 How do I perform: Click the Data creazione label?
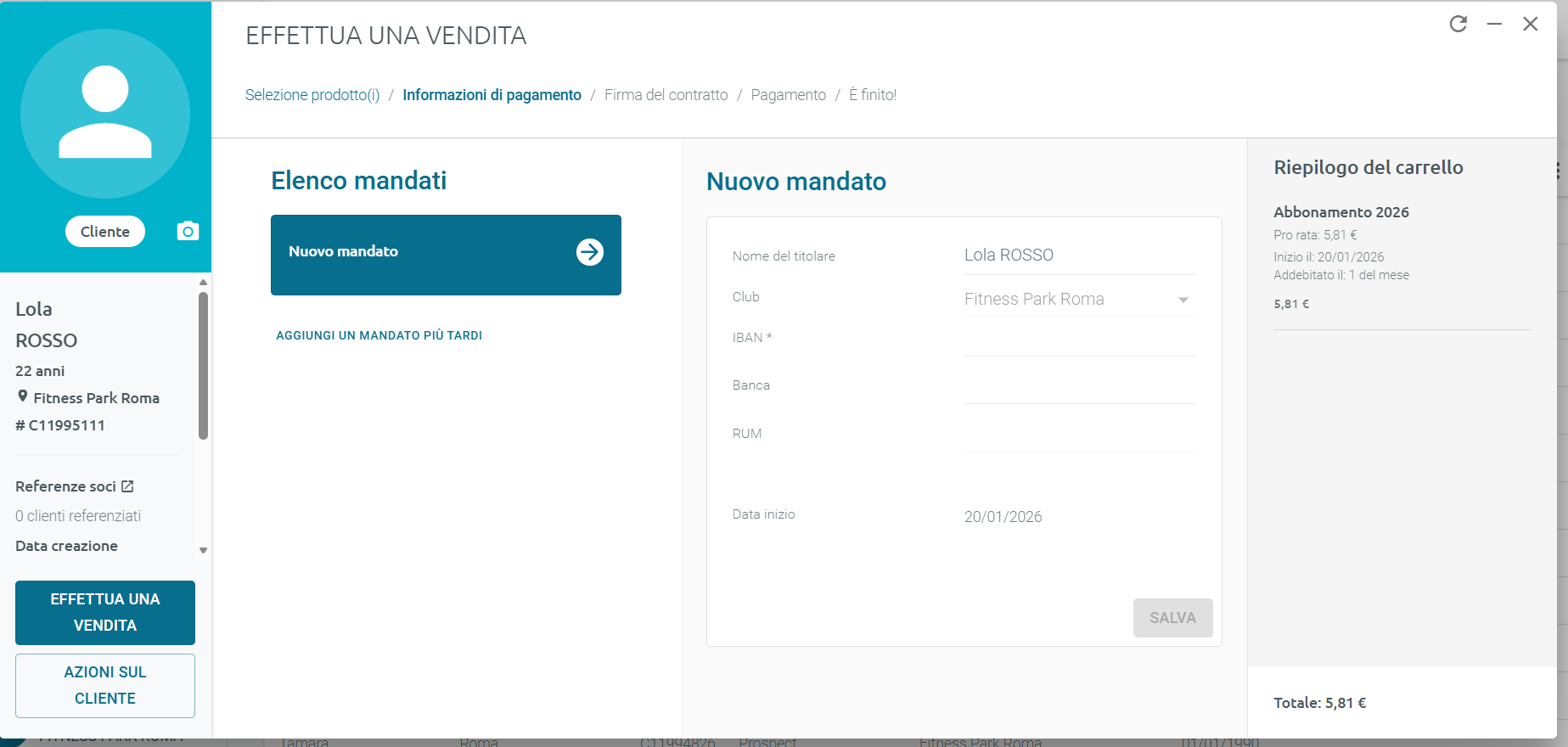point(66,546)
